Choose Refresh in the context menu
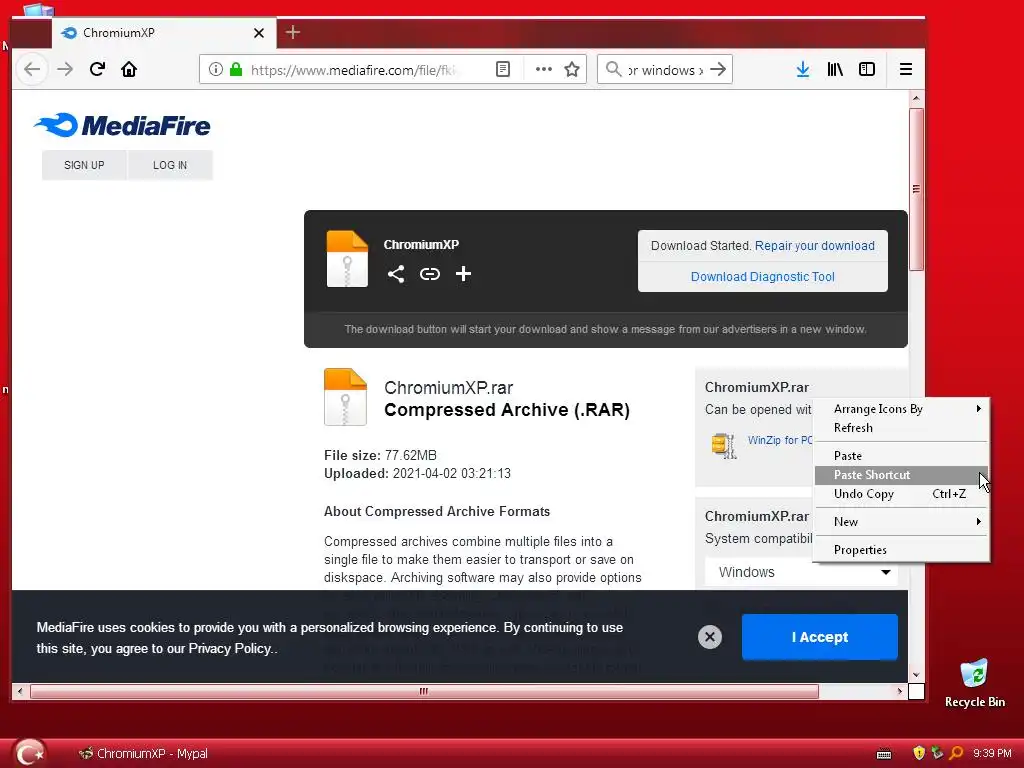 (x=901, y=428)
